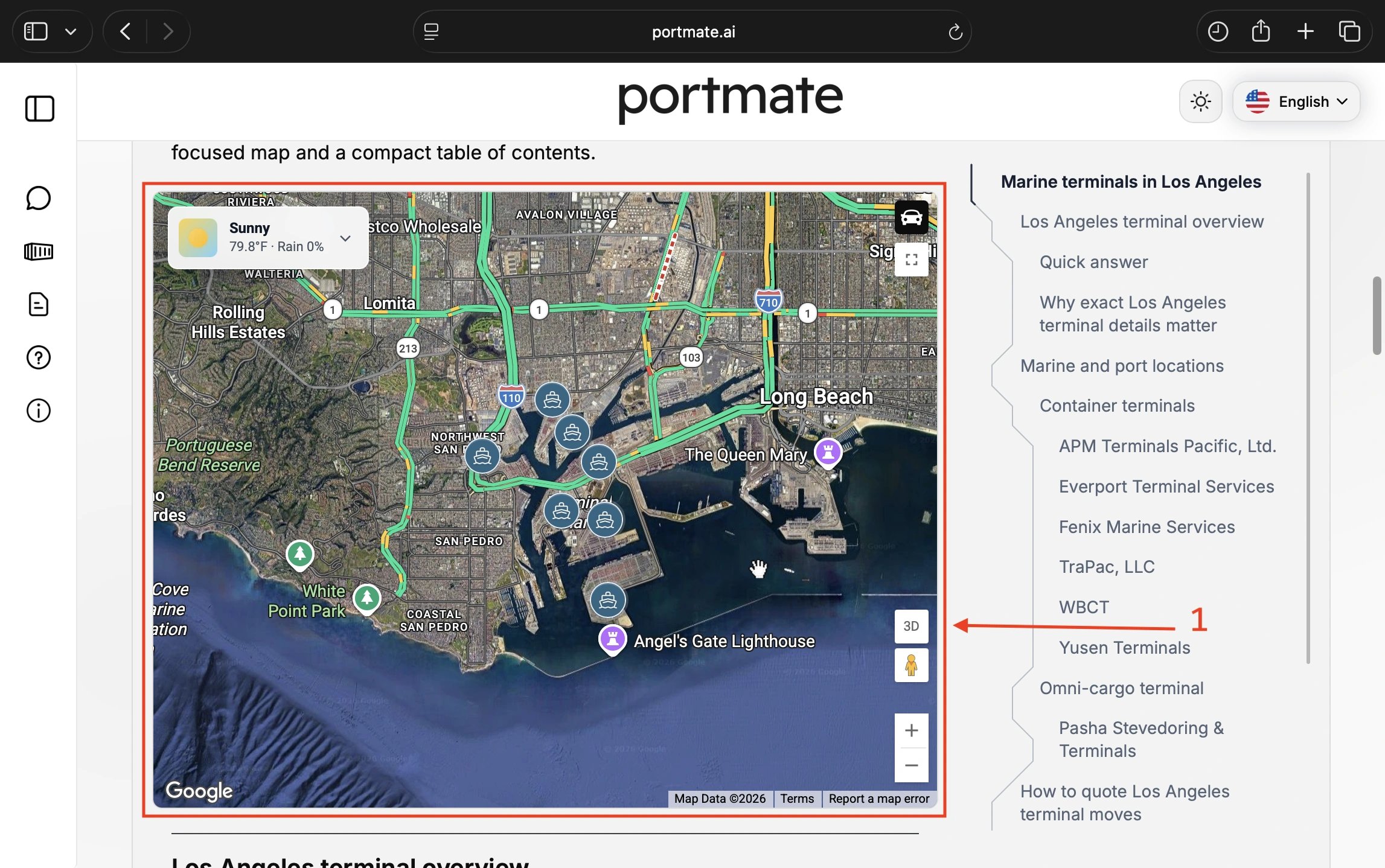Jump to Omni-cargo terminal section
Image resolution: width=1385 pixels, height=868 pixels.
click(x=1121, y=688)
